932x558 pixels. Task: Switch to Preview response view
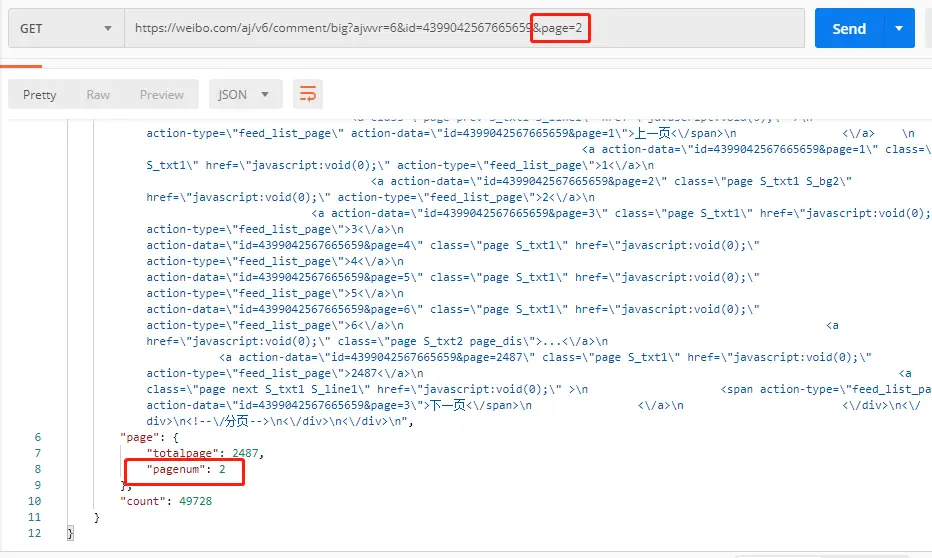(162, 94)
